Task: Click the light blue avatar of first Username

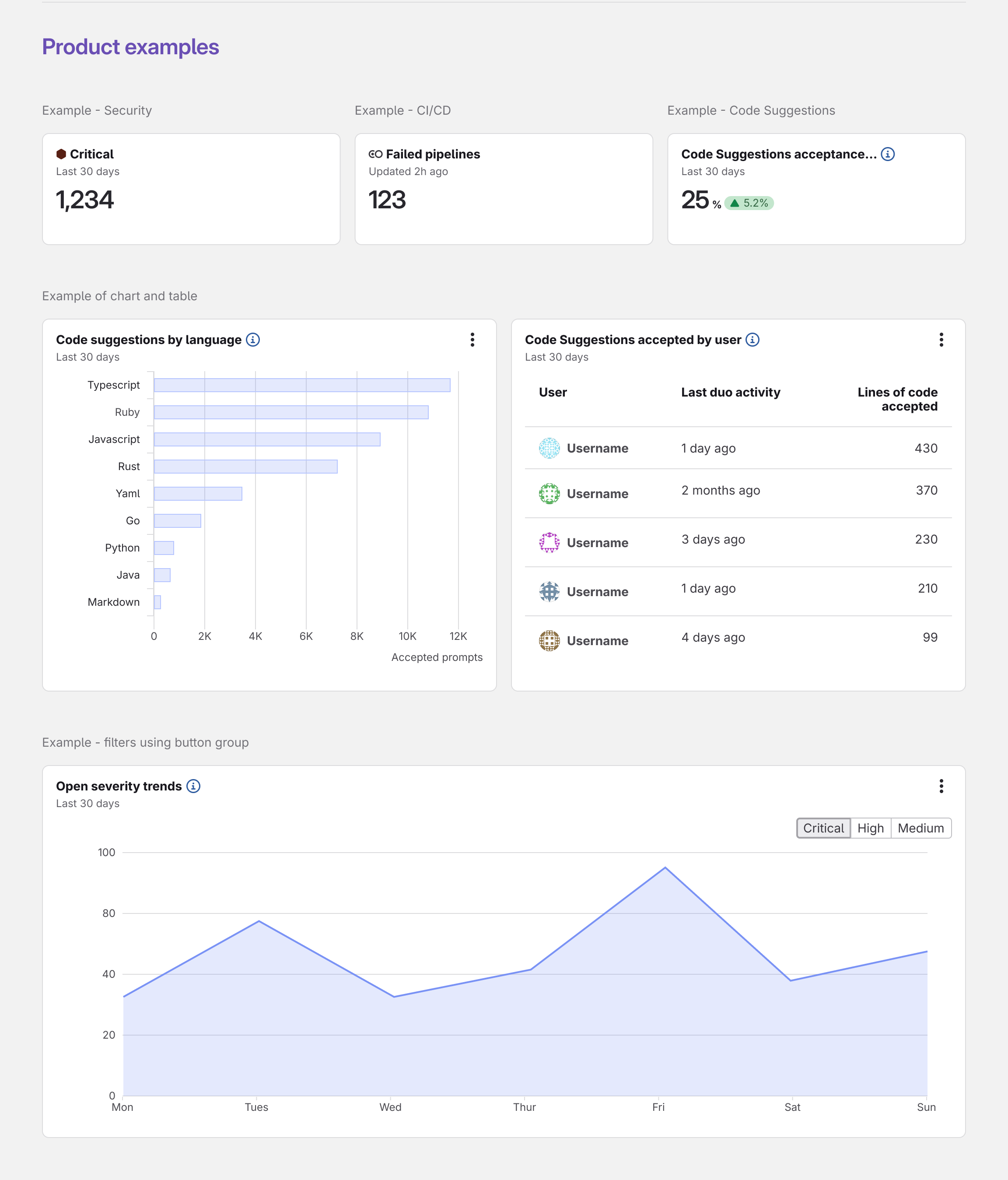Action: (x=549, y=448)
